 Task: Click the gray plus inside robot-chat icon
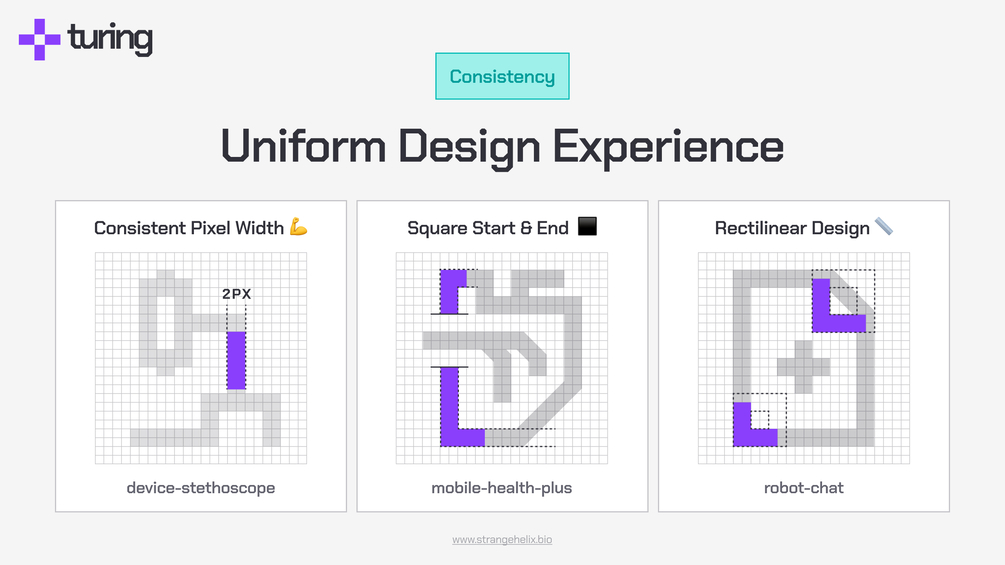pos(804,367)
